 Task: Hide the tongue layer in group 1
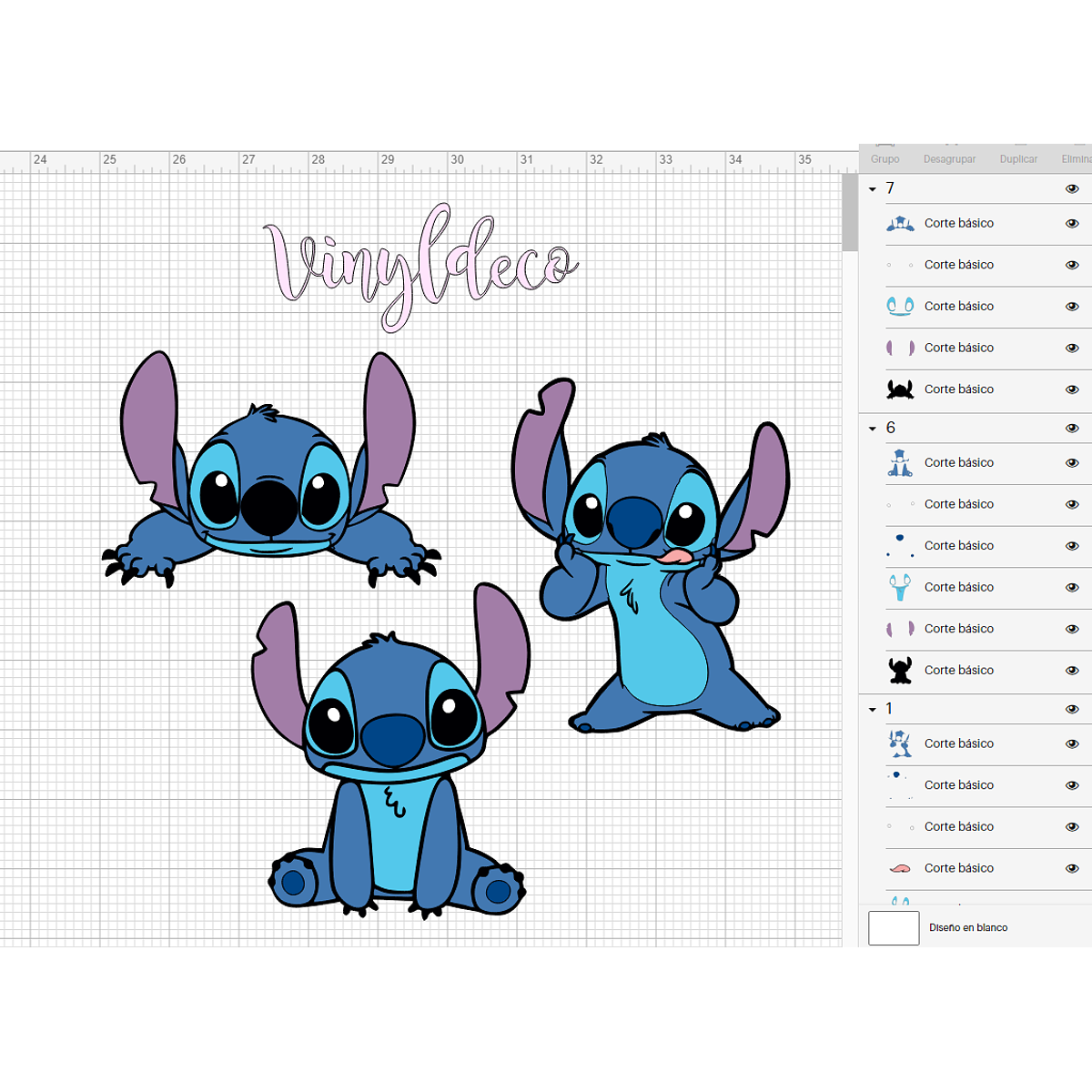tap(1073, 868)
